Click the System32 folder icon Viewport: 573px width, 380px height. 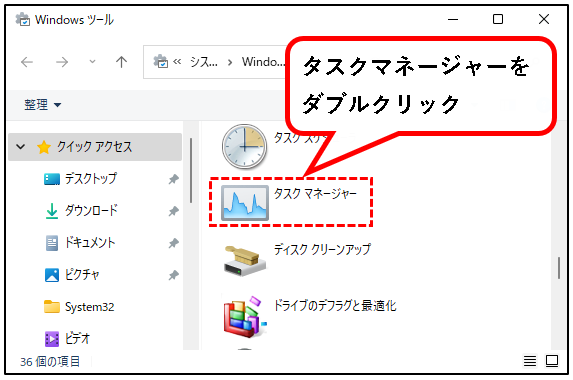point(52,307)
